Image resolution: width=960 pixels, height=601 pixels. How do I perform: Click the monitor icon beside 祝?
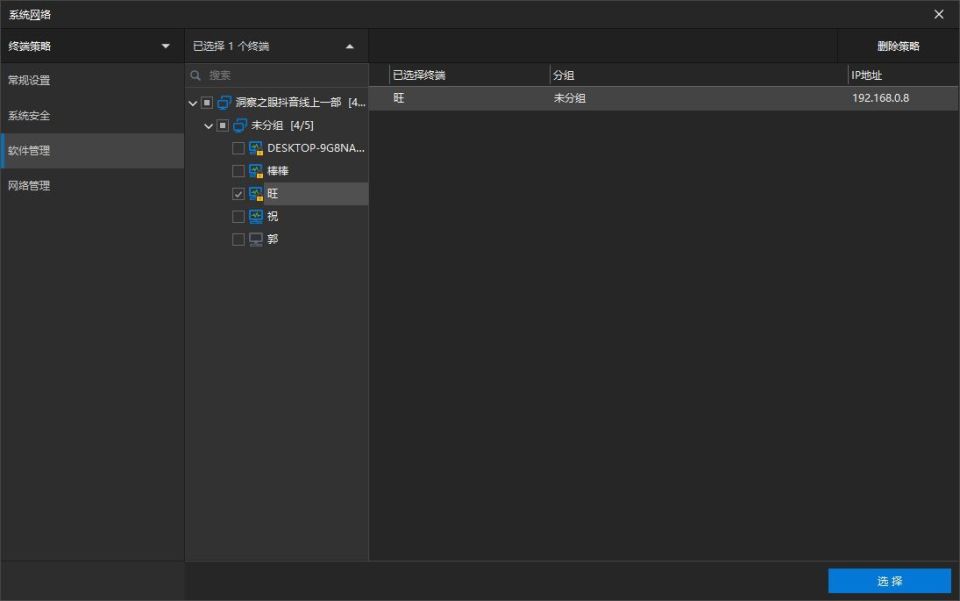256,217
